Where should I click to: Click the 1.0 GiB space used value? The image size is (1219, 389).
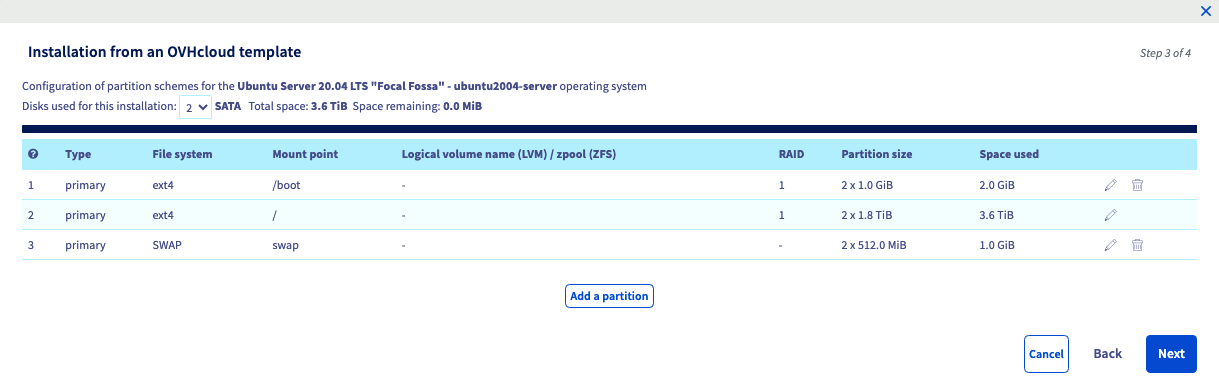[x=997, y=245]
